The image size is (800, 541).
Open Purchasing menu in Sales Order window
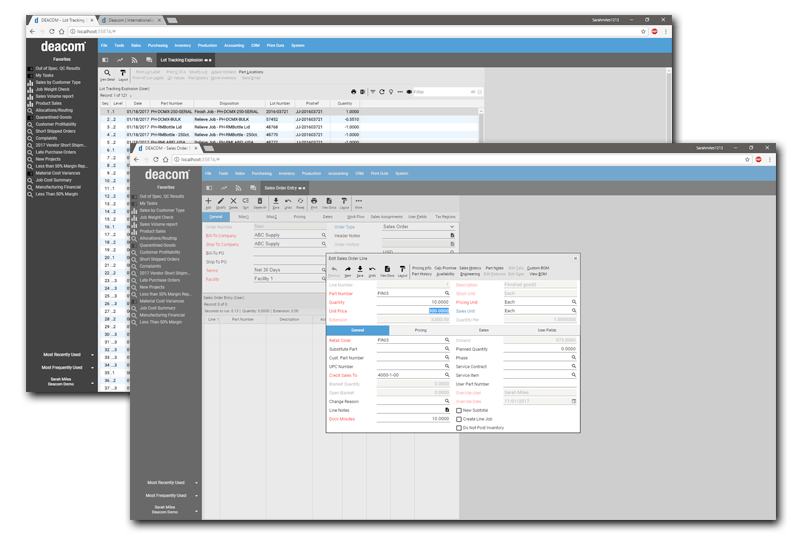(x=262, y=174)
